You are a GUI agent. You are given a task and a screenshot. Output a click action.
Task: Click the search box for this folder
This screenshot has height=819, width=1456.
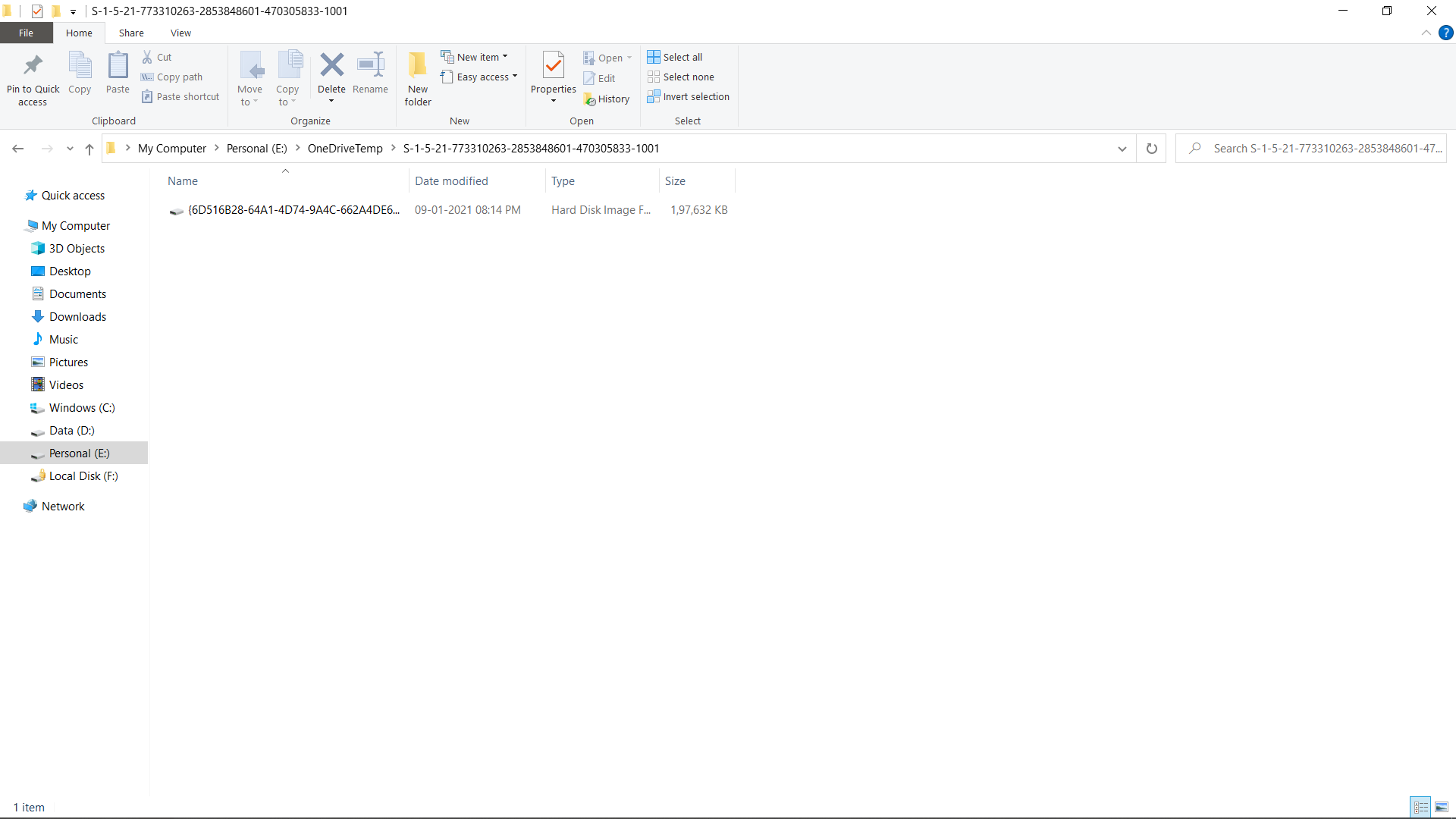tap(1319, 149)
